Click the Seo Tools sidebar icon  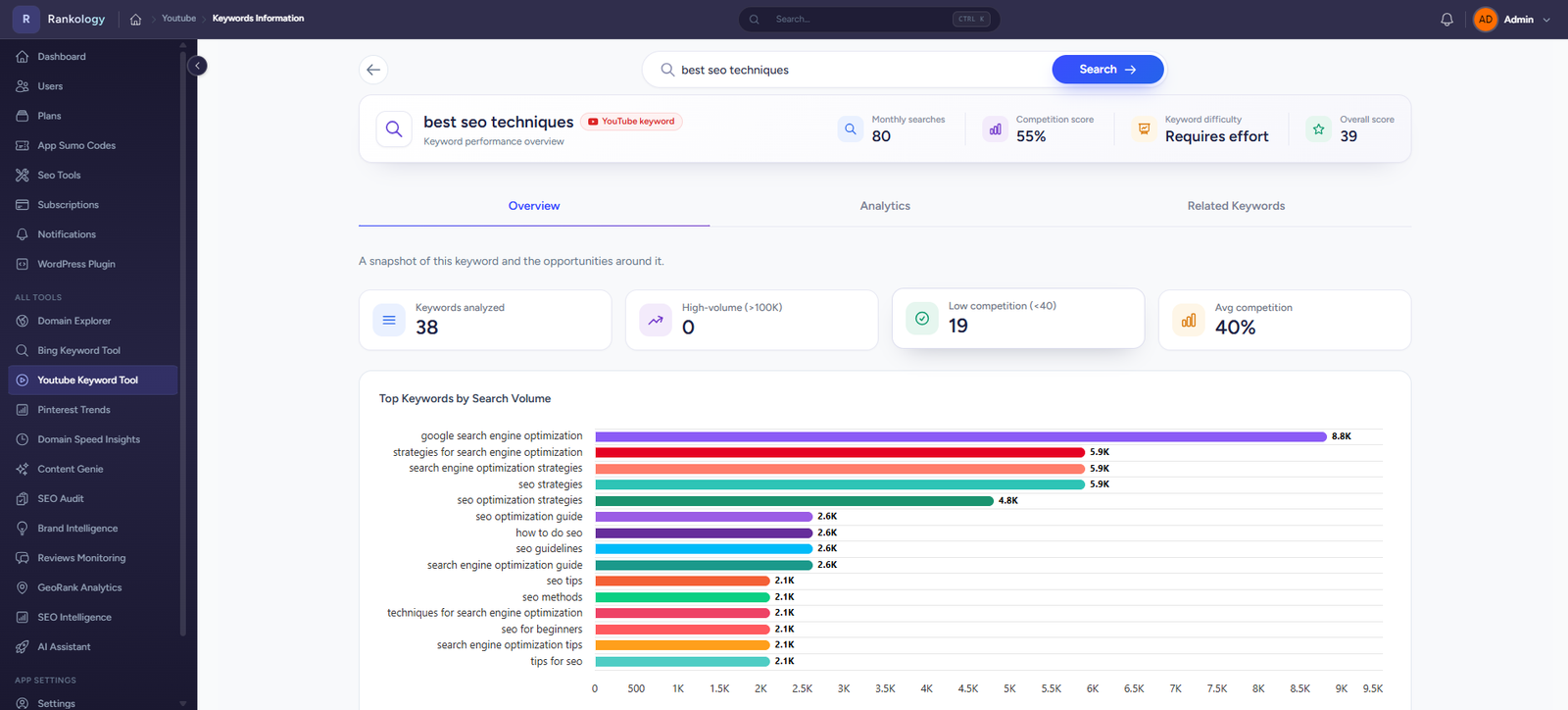pos(22,175)
